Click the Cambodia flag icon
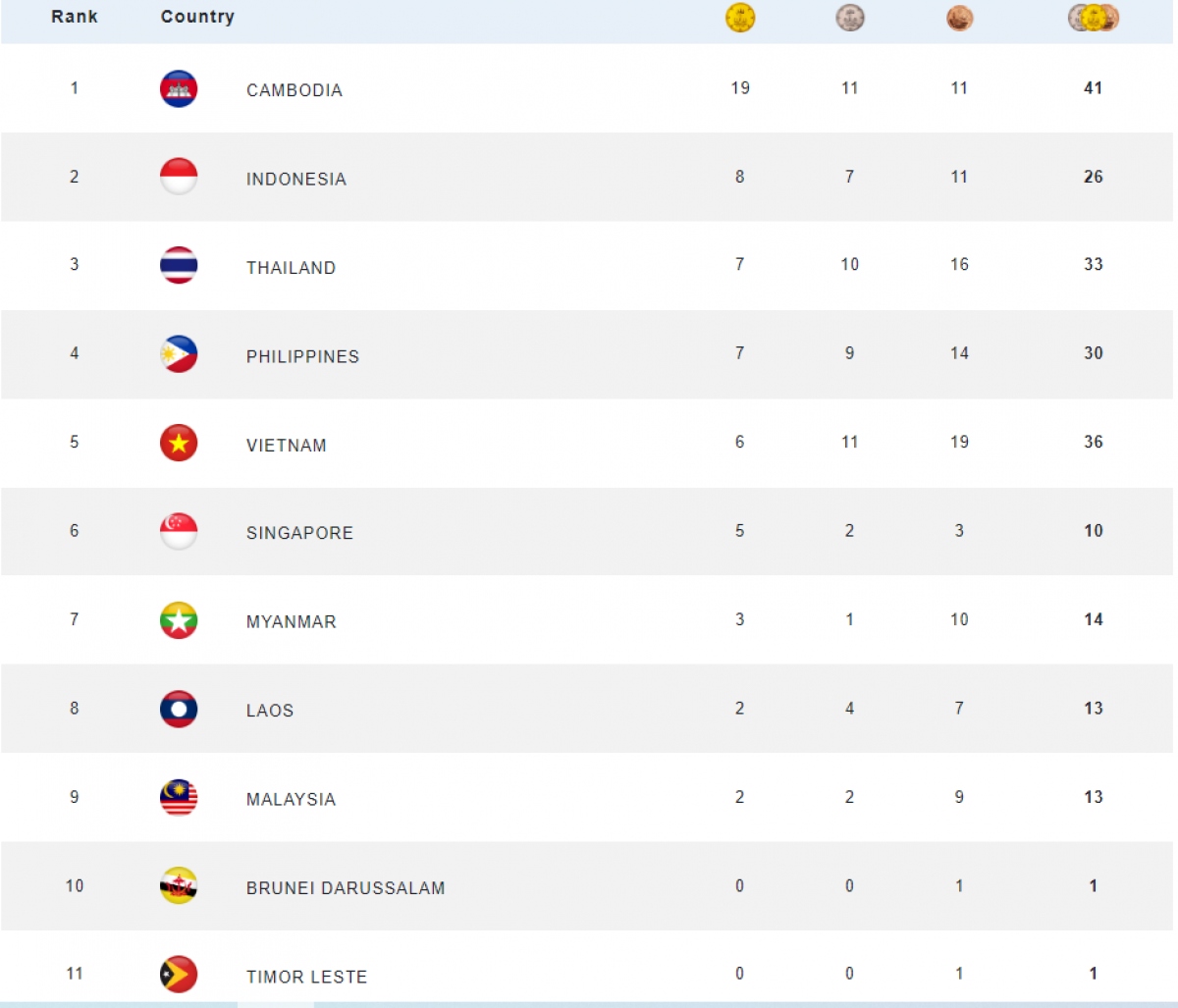The height and width of the screenshot is (1008, 1178). pos(179,89)
